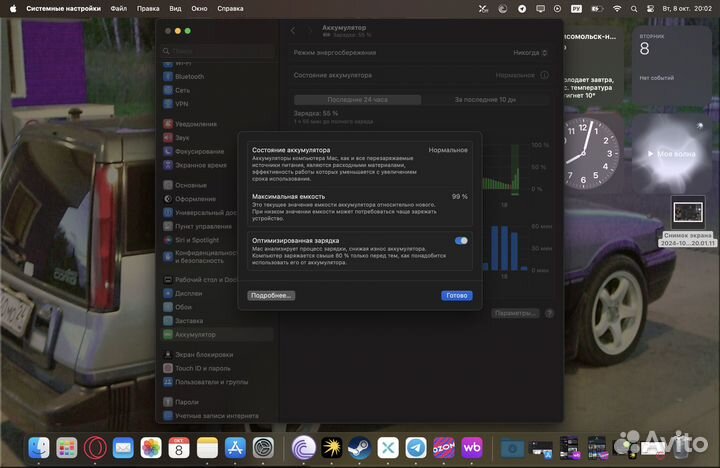The height and width of the screenshot is (468, 720).
Task: Open Calendar icon showing 8
Action: (179, 448)
